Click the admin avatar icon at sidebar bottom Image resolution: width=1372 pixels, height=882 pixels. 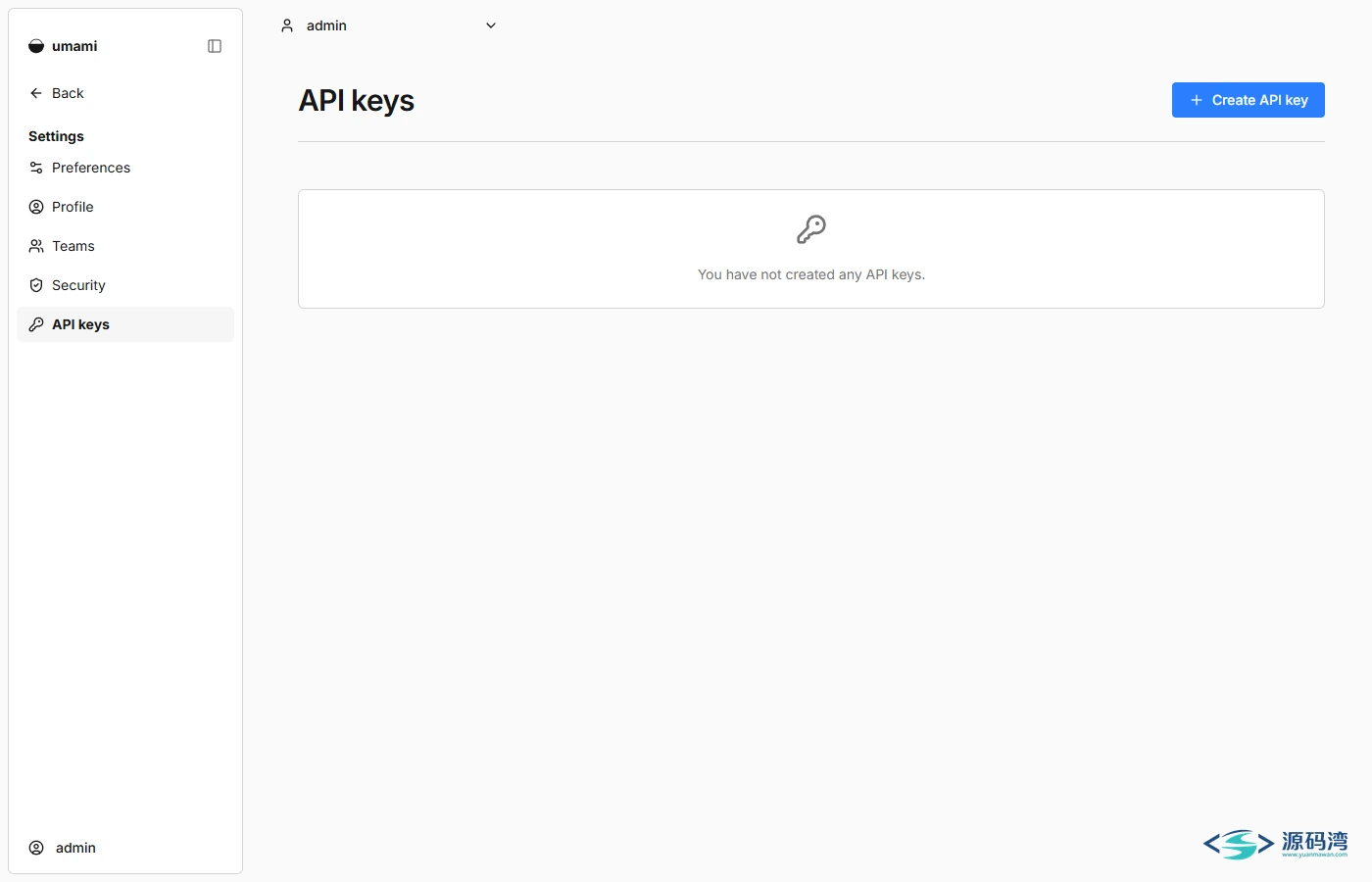click(x=36, y=848)
